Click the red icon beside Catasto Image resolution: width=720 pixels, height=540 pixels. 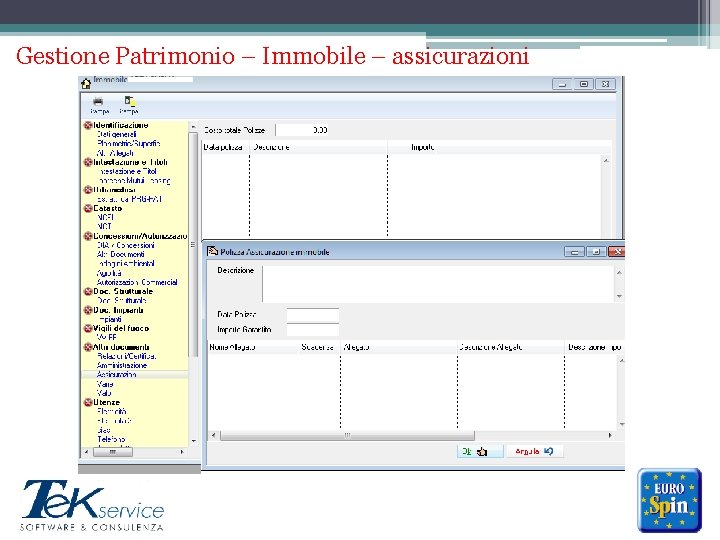88,208
